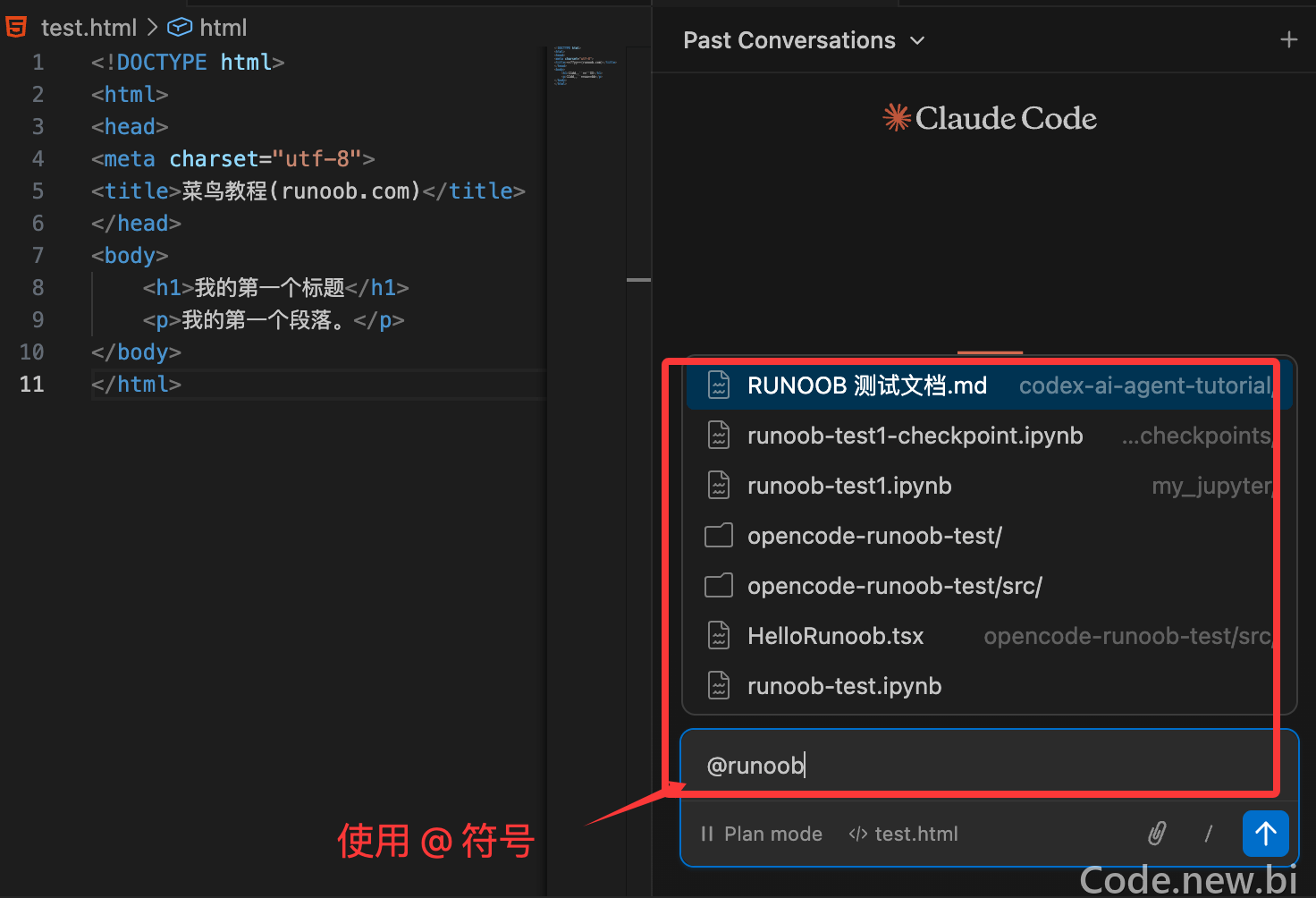Screen dimensions: 1316x898
Task: Start a new conversation with plus icon
Action: [x=1288, y=40]
